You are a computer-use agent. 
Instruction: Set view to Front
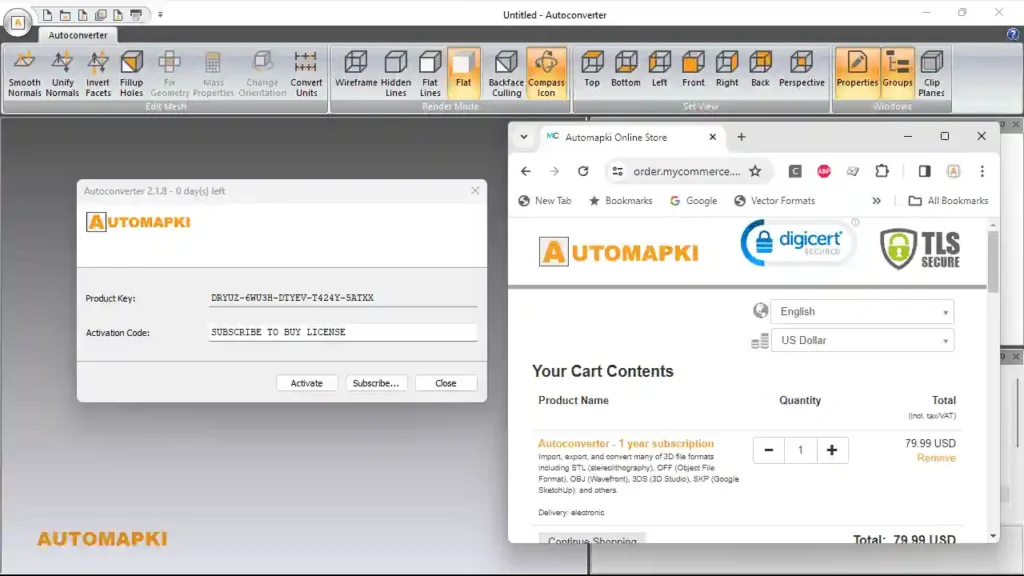coord(693,69)
